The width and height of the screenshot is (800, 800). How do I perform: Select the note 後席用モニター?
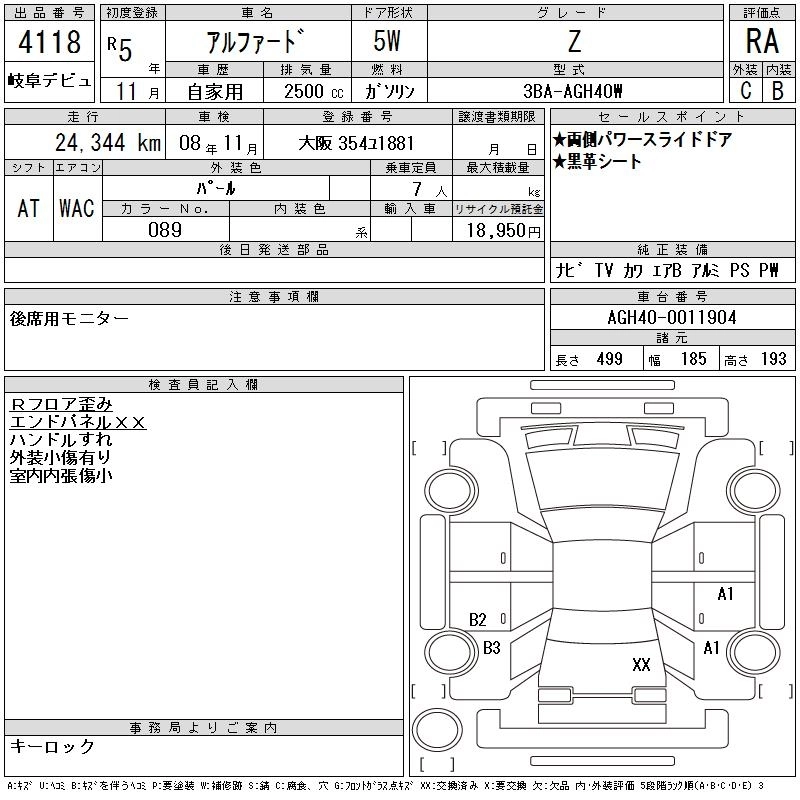point(69,319)
